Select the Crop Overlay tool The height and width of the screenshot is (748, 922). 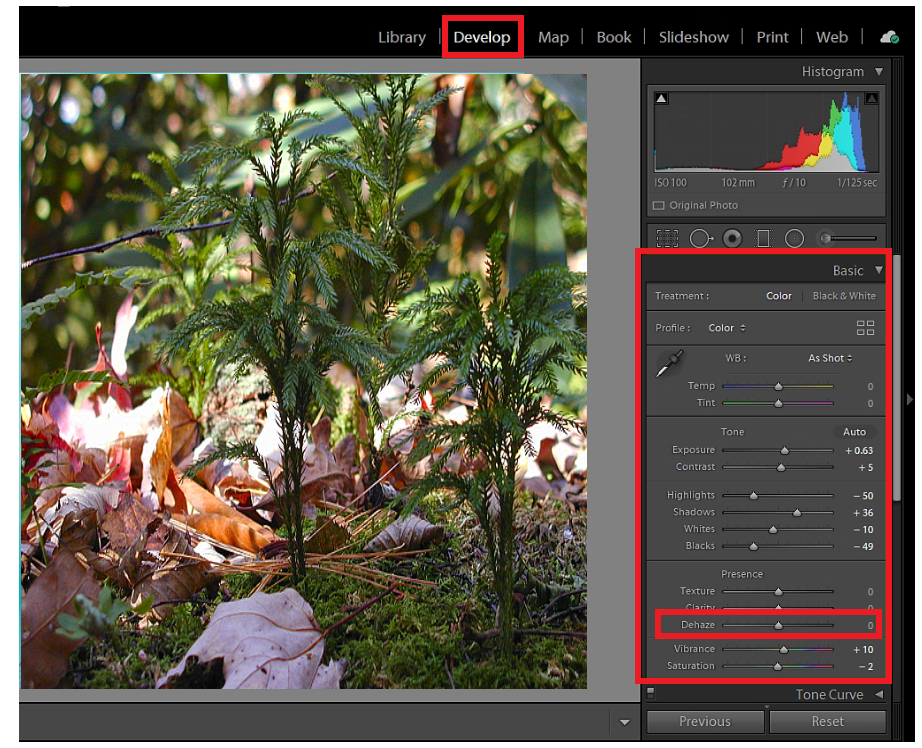[667, 238]
